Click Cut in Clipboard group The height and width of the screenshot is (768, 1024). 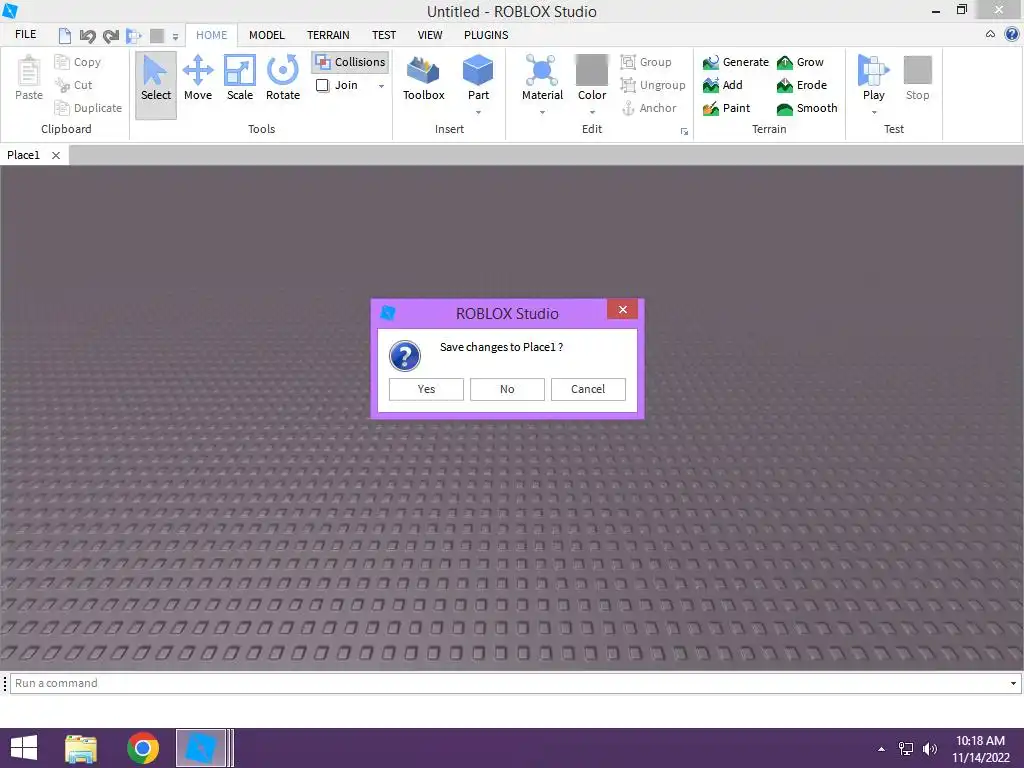73,85
